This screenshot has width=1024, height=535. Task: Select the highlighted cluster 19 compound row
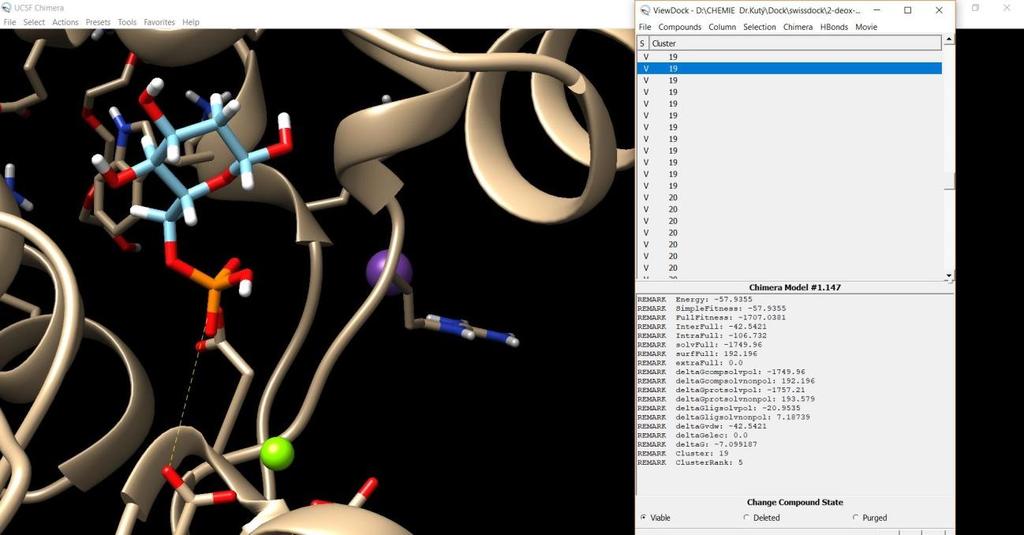point(789,69)
